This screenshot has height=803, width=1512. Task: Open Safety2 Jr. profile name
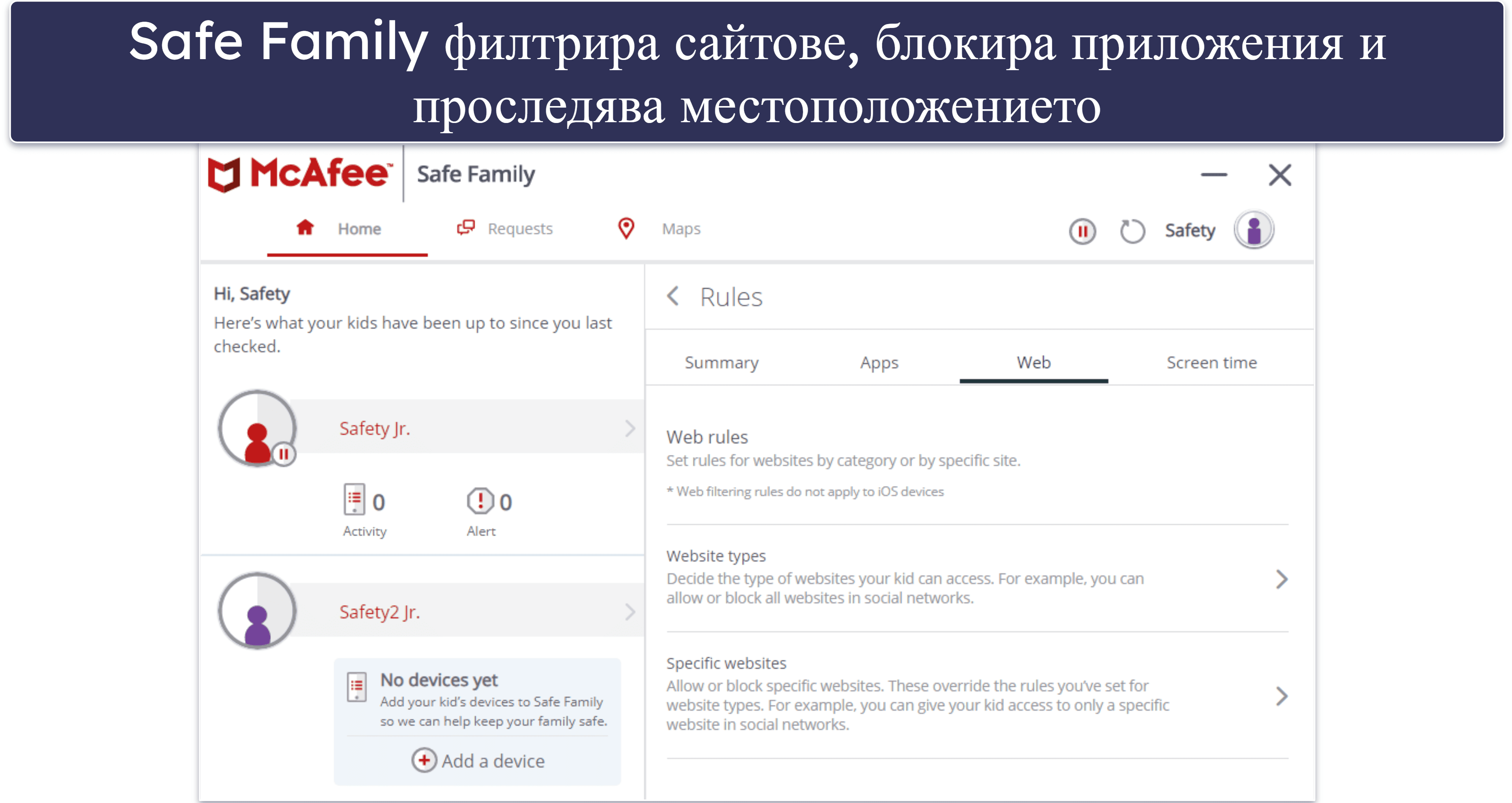click(379, 612)
